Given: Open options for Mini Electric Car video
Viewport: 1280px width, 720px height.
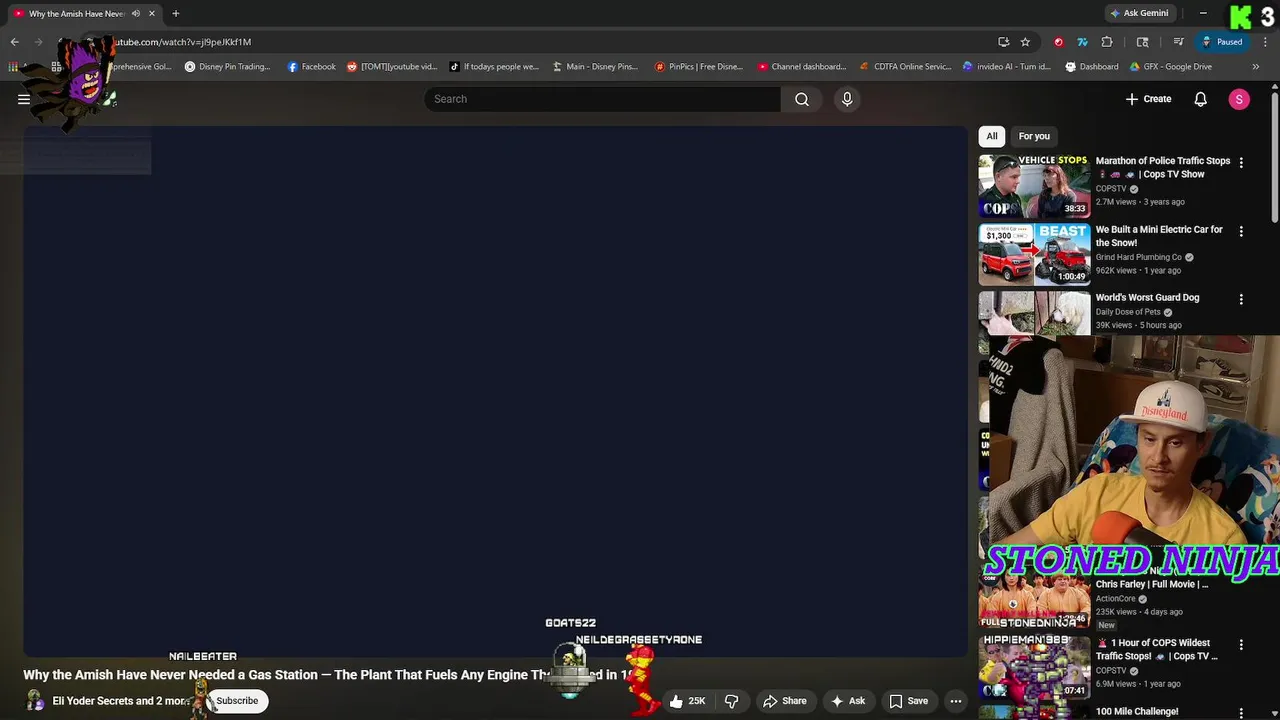Looking at the screenshot, I should click(1241, 231).
